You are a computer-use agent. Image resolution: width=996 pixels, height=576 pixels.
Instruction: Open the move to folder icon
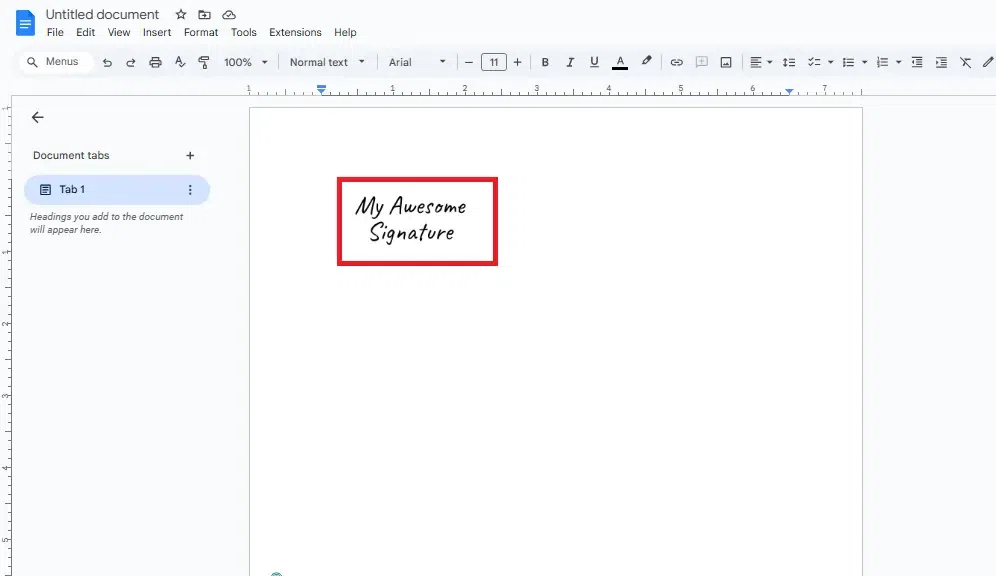(205, 15)
